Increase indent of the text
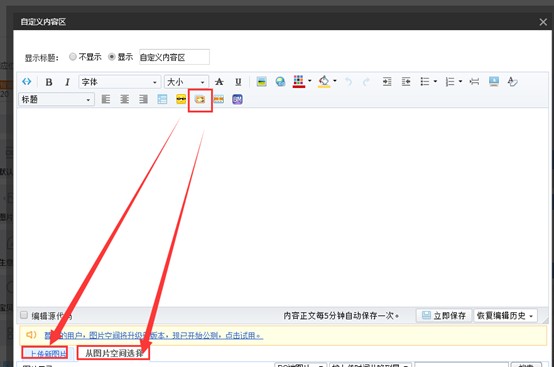This screenshot has width=554, height=367. click(387, 82)
